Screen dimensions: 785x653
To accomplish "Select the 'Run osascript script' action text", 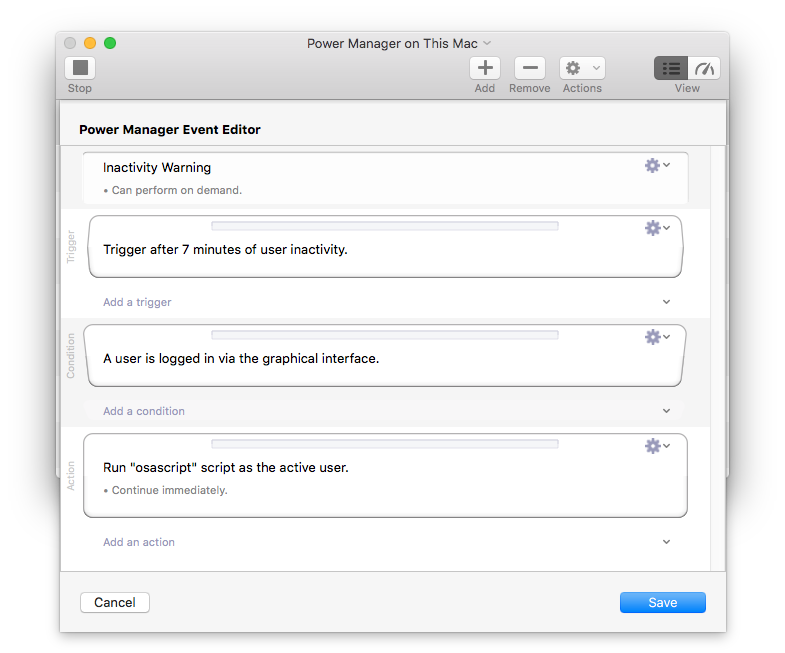I will point(226,468).
